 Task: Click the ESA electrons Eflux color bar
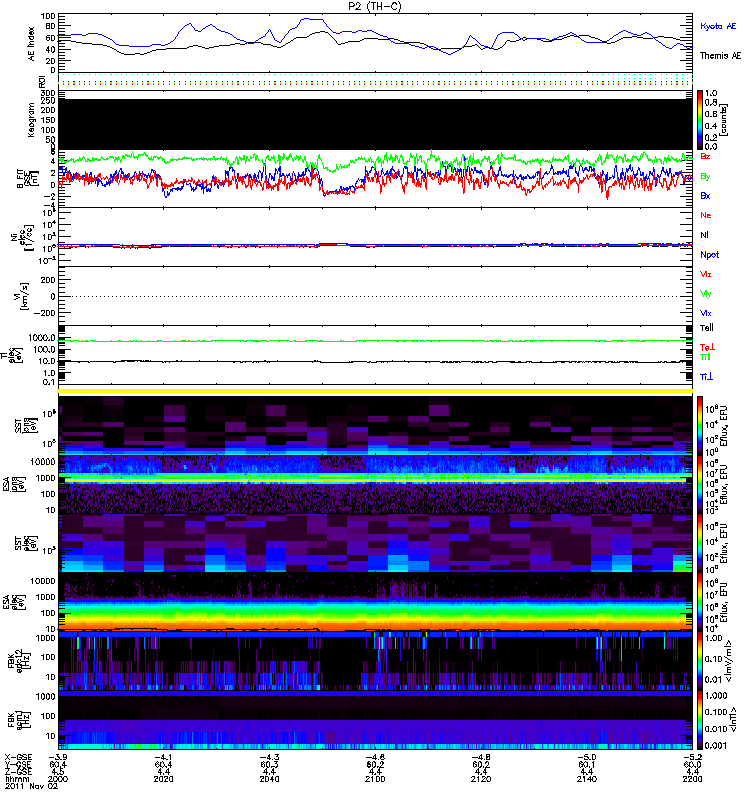point(700,602)
